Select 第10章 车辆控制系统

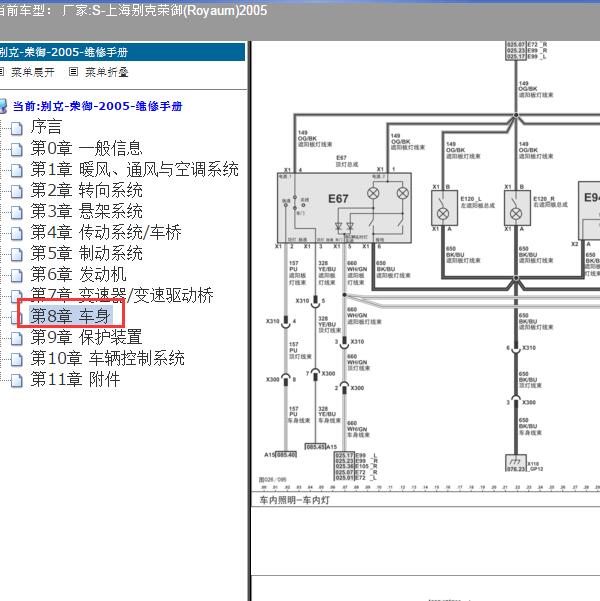[x=107, y=358]
